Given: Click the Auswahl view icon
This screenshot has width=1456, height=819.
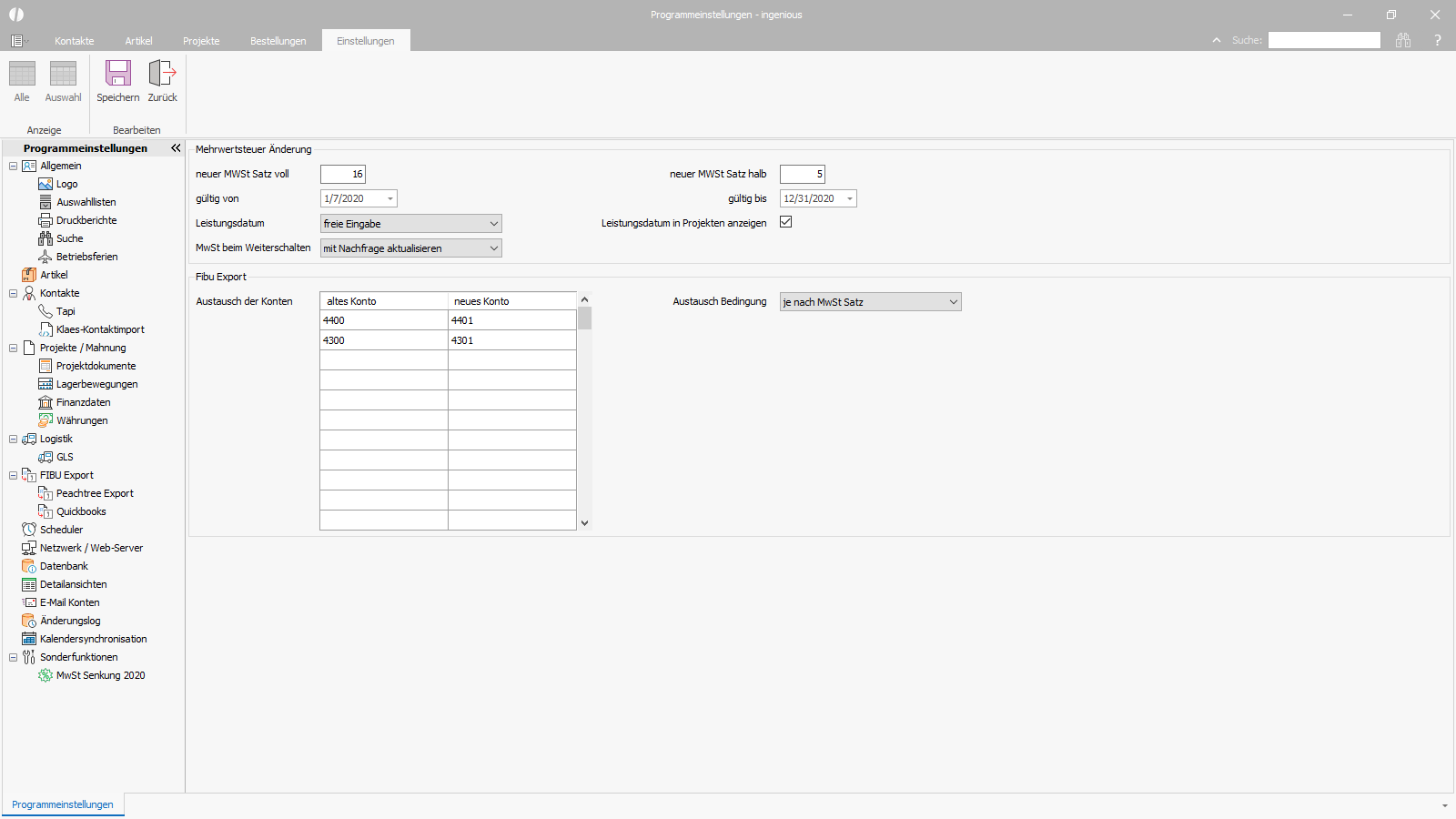Looking at the screenshot, I should click(x=63, y=73).
